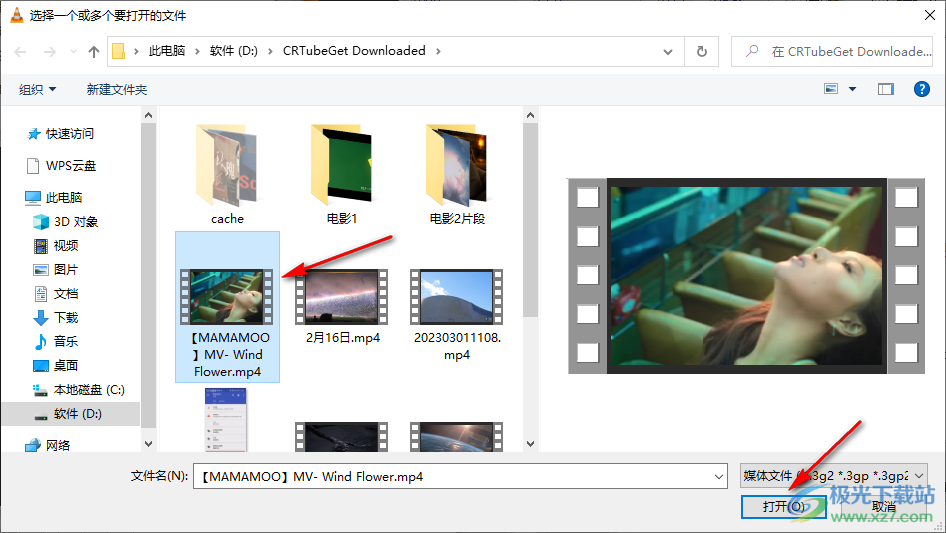Viewport: 946px width, 533px height.
Task: Open the 组织 menu
Action: click(x=37, y=89)
